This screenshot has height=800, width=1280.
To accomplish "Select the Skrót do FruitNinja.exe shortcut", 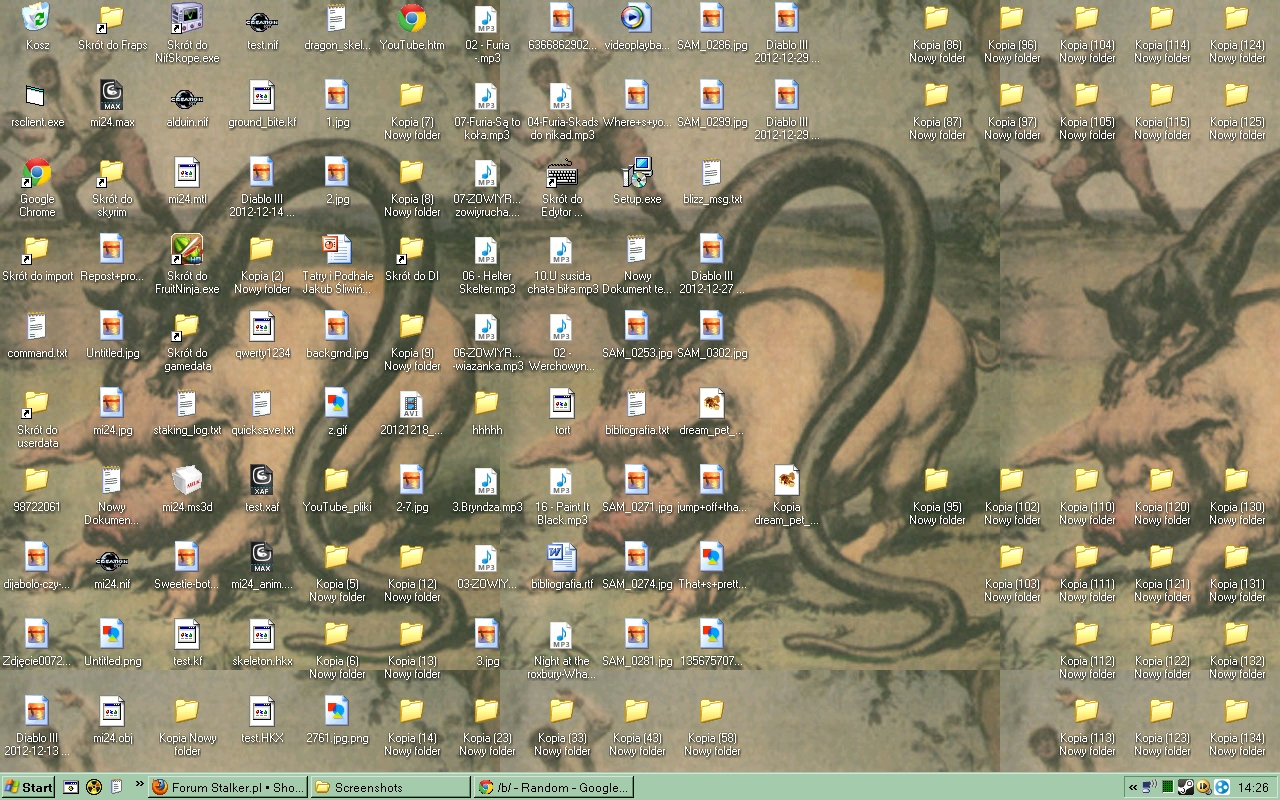I will click(x=186, y=249).
